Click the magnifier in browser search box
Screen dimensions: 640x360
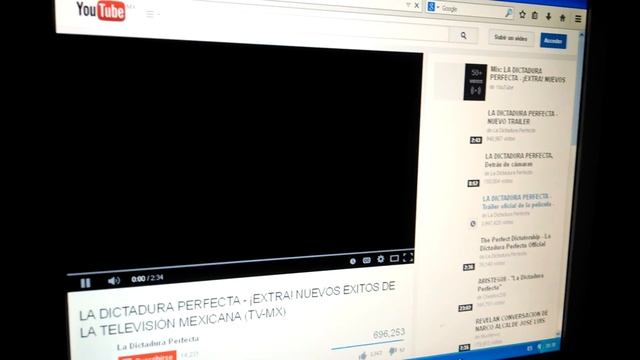click(508, 13)
